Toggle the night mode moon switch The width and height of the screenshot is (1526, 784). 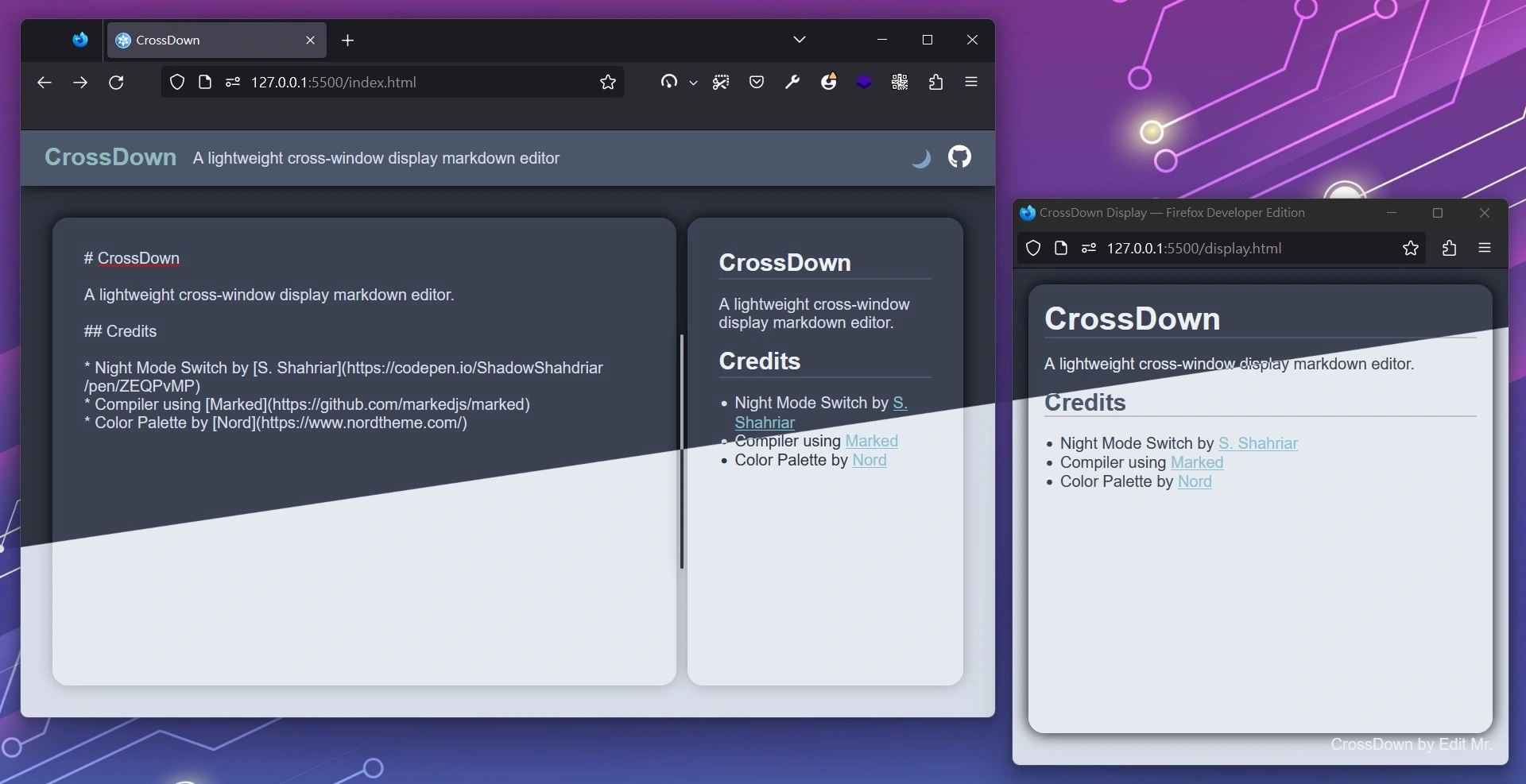(920, 158)
